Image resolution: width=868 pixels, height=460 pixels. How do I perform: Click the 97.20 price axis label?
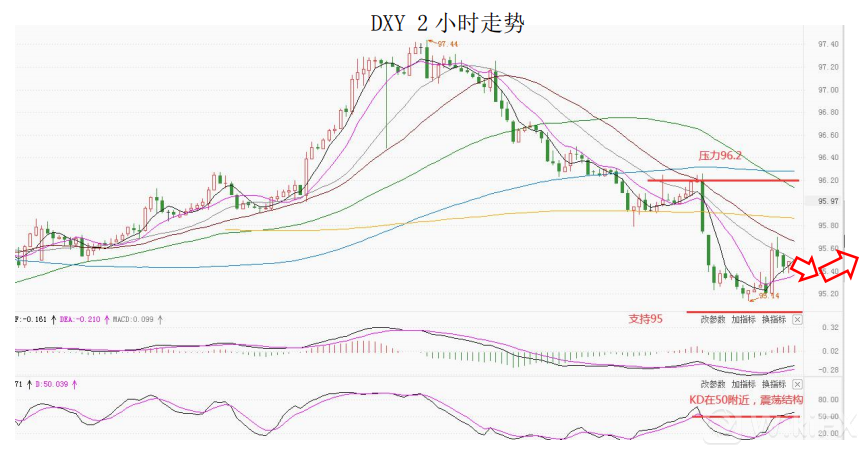[x=828, y=67]
